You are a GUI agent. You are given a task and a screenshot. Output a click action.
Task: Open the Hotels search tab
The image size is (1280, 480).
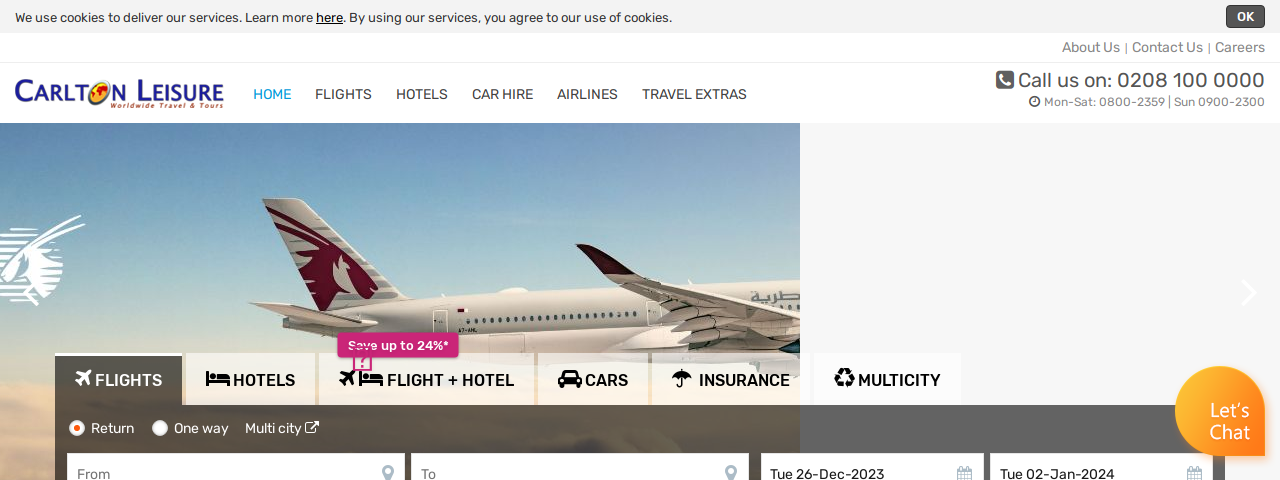(250, 379)
